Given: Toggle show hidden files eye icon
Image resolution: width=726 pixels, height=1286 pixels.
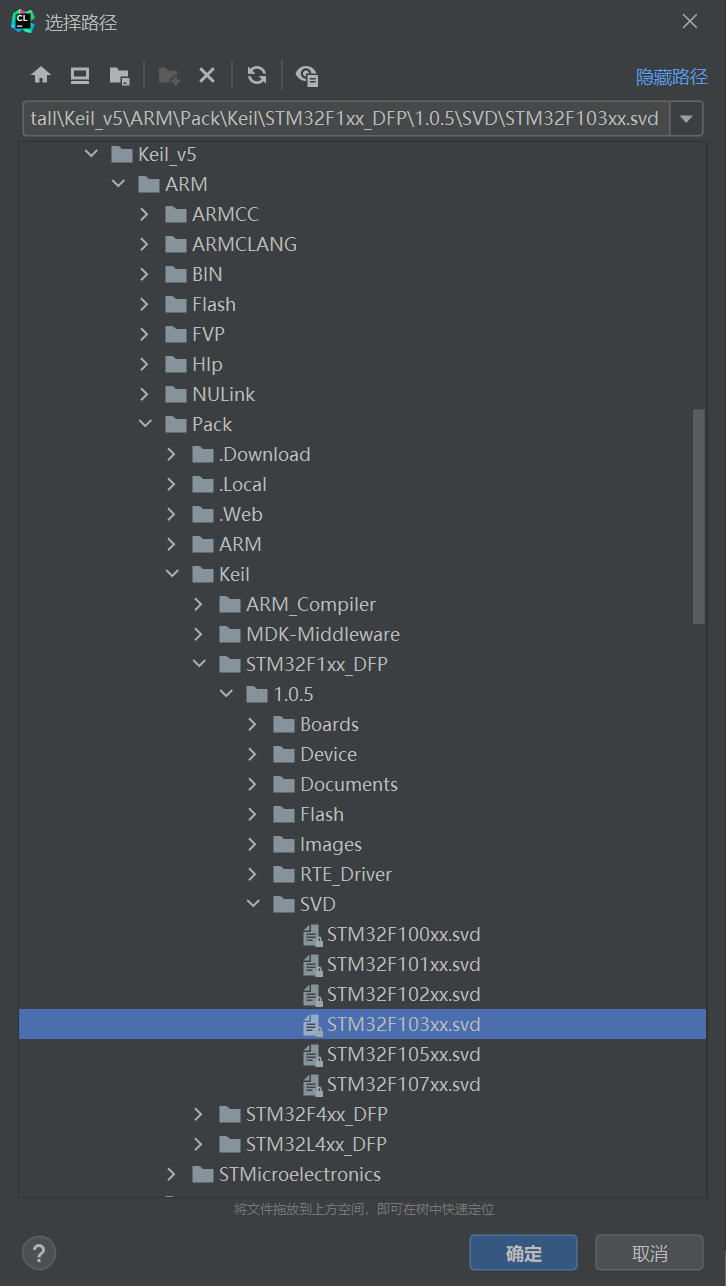Looking at the screenshot, I should 307,76.
